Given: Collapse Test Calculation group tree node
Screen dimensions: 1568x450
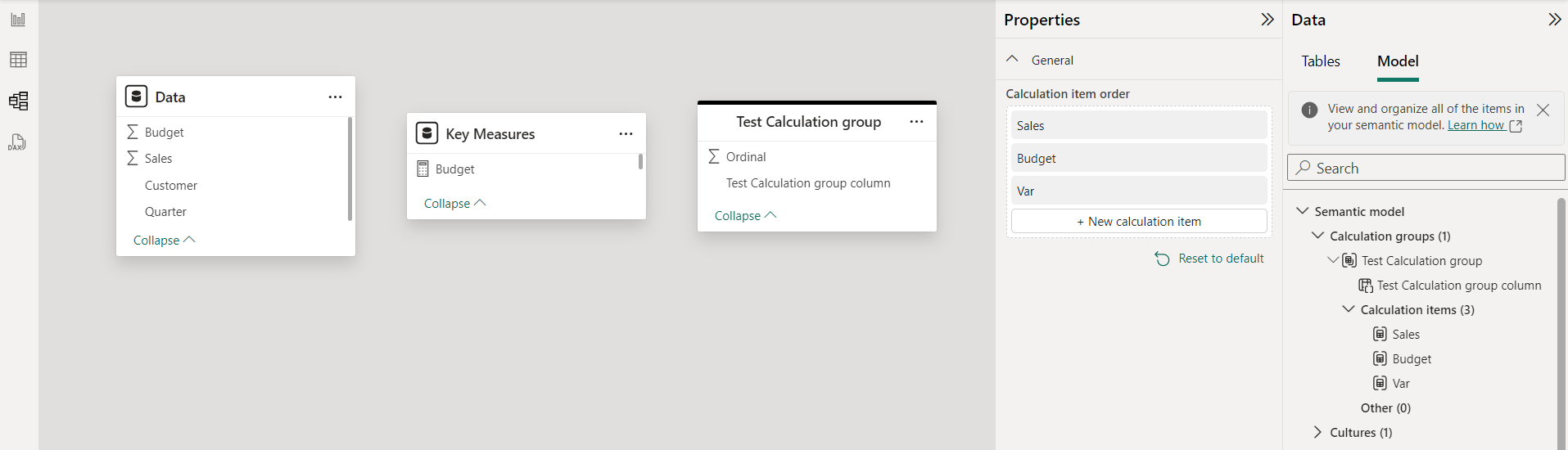Looking at the screenshot, I should (x=1333, y=259).
